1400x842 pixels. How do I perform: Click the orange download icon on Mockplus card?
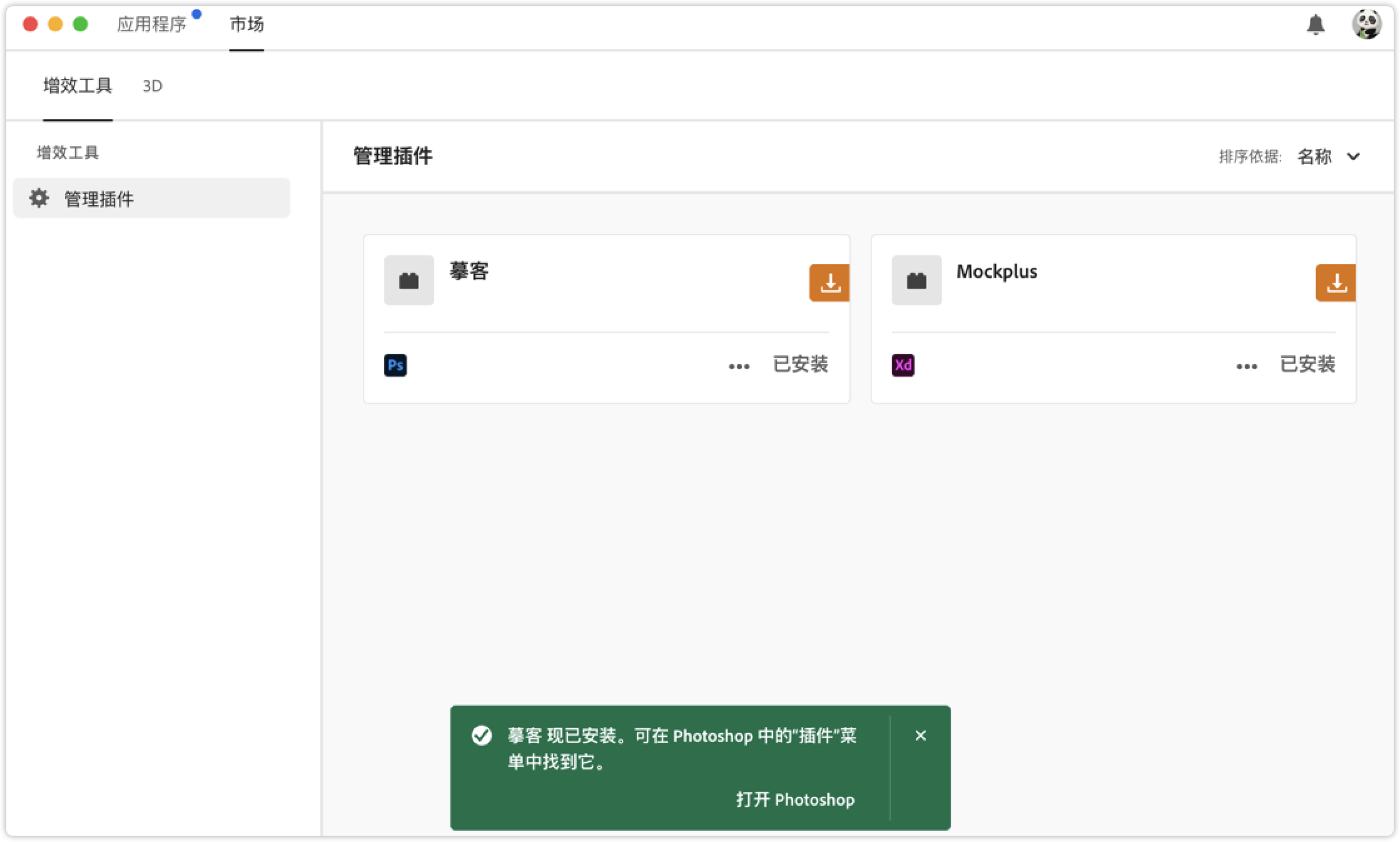(1336, 283)
